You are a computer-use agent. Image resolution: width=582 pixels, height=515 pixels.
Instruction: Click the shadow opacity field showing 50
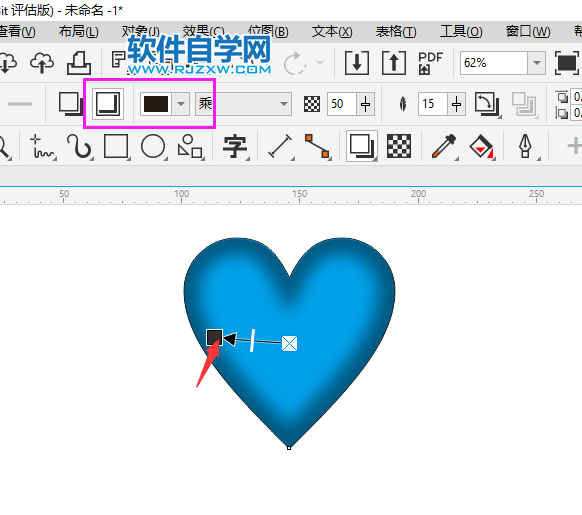[x=341, y=104]
